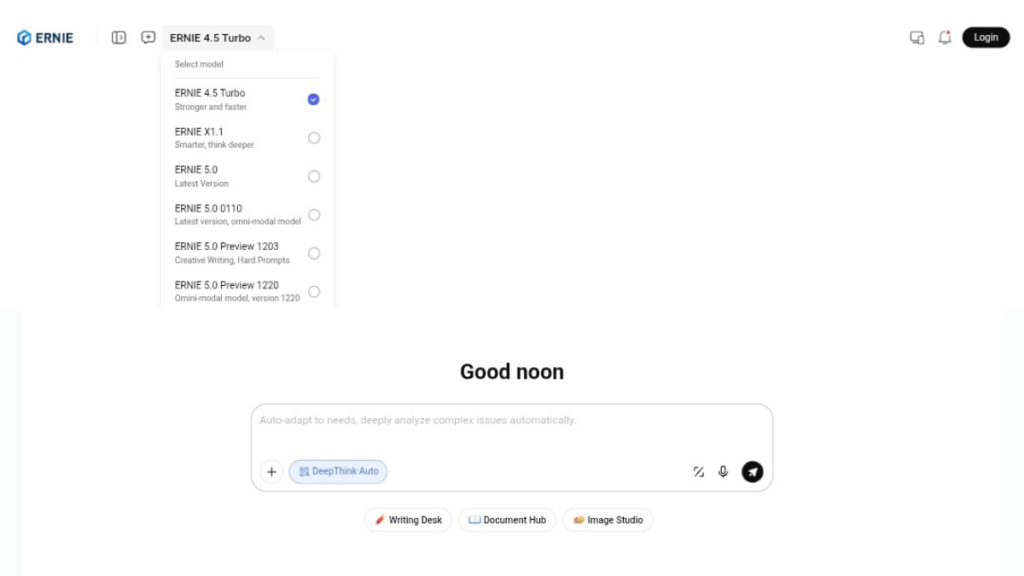Send the message with the arrow button

tap(752, 472)
